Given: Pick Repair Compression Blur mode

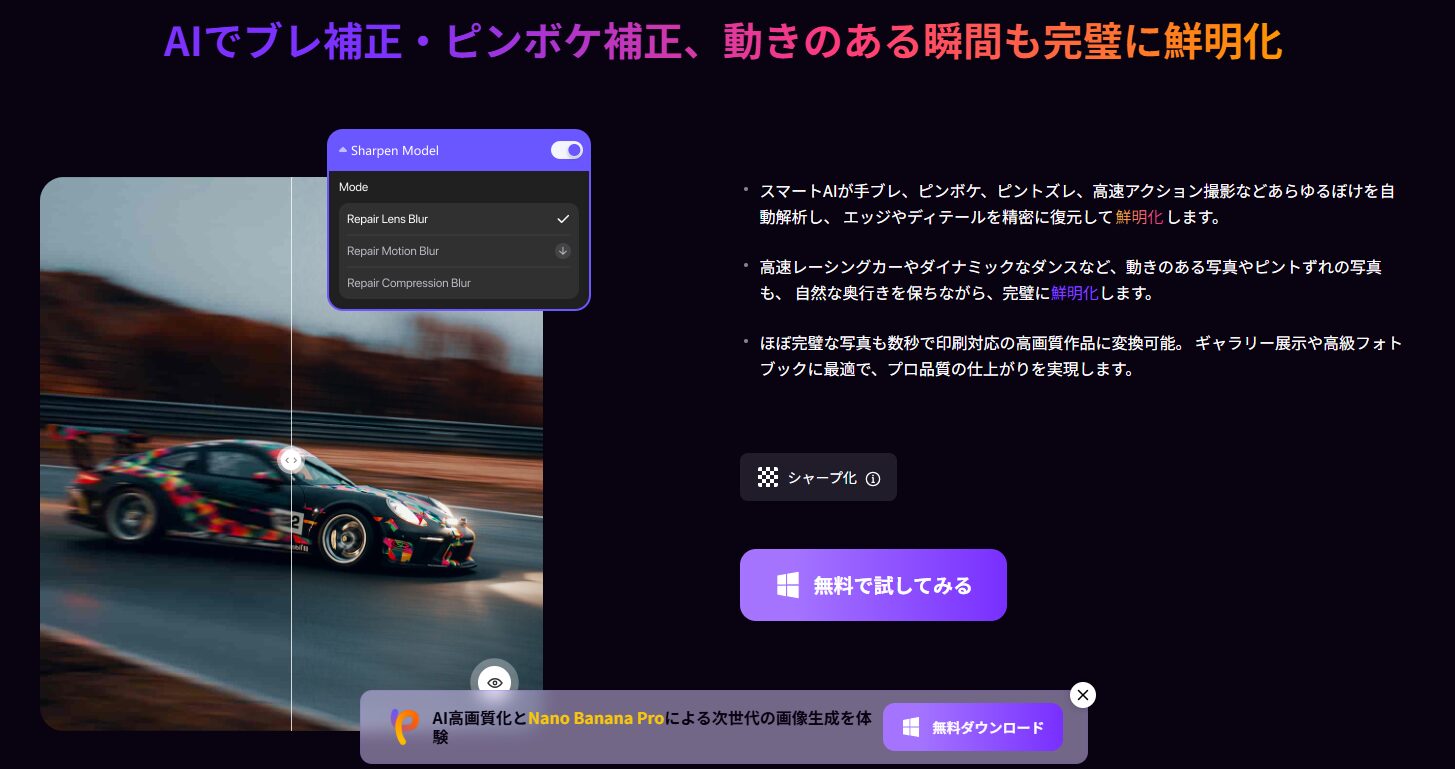Looking at the screenshot, I should coord(408,283).
